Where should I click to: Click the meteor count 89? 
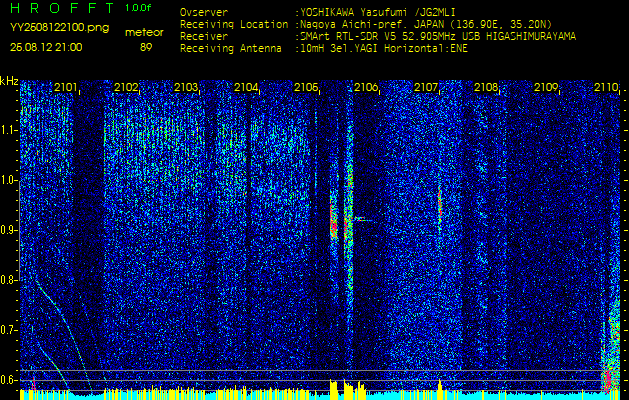[x=146, y=47]
